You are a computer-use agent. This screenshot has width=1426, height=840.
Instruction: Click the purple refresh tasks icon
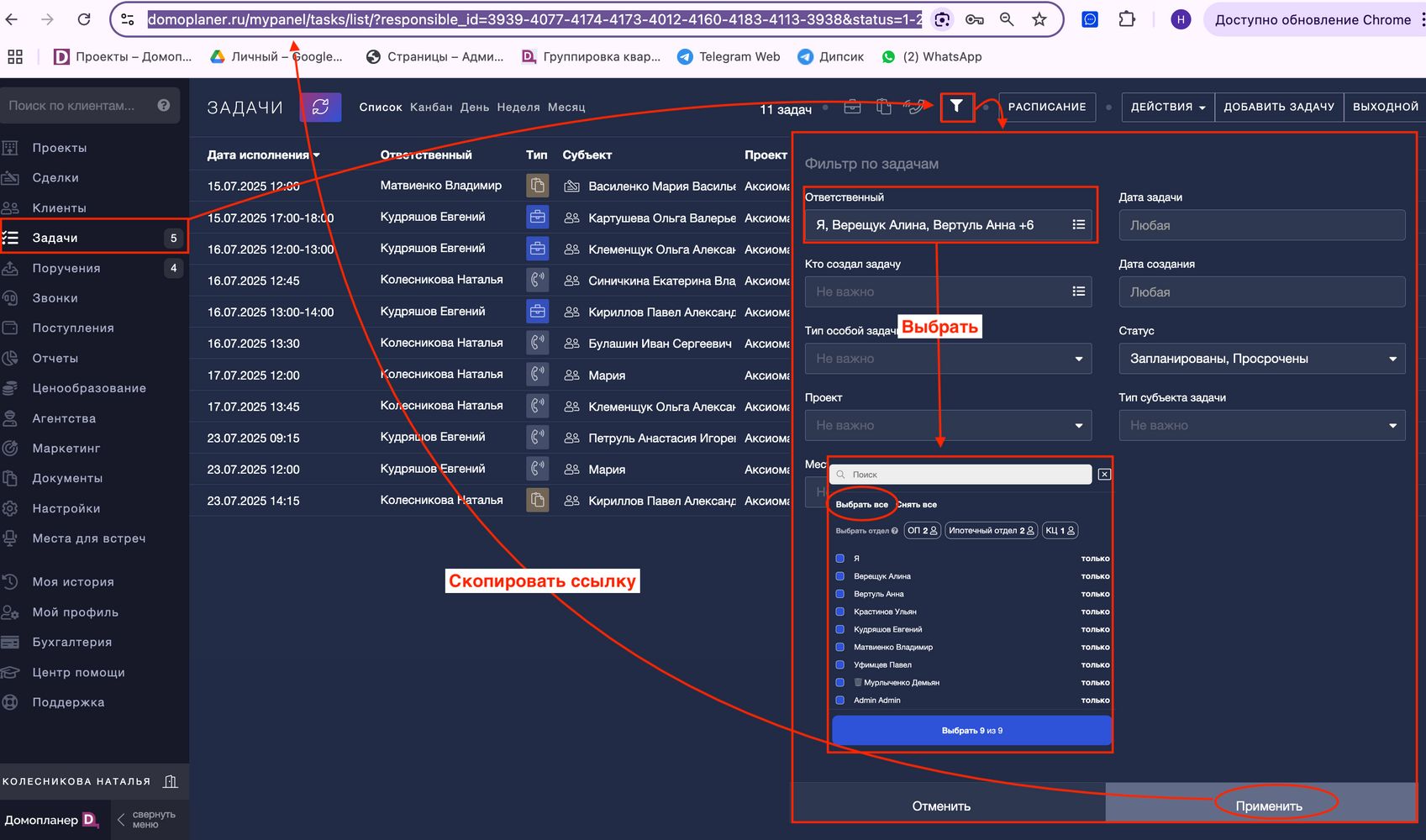(x=320, y=107)
